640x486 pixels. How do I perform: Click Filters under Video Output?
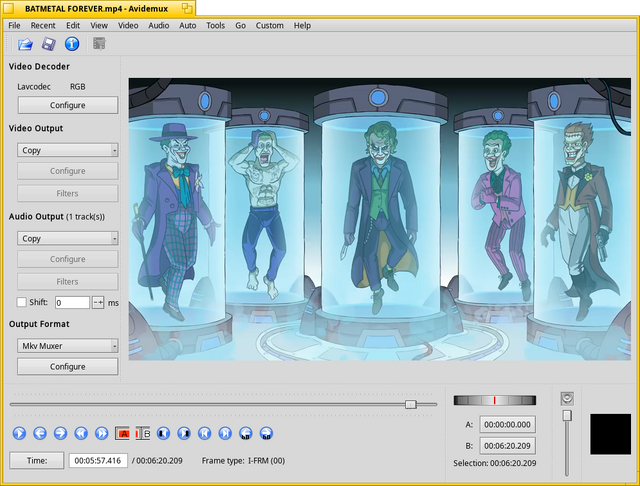tap(68, 193)
